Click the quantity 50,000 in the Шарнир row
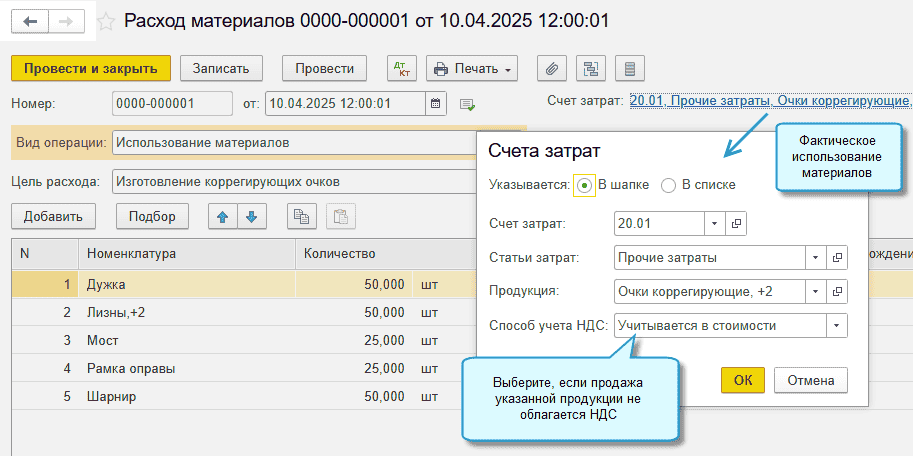This screenshot has width=913, height=456. pyautogui.click(x=384, y=397)
